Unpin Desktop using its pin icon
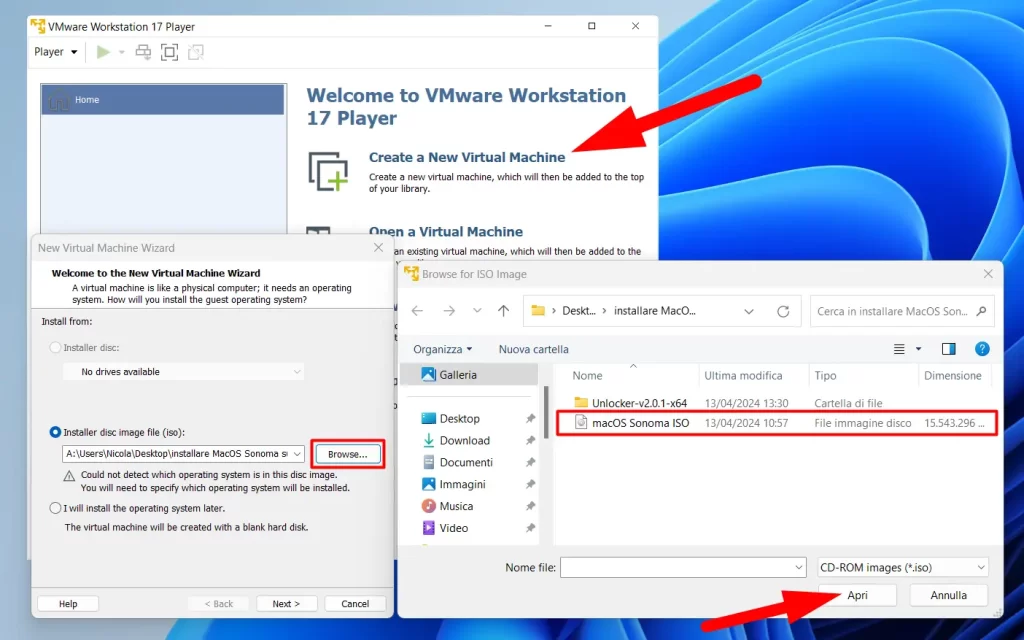Viewport: 1024px width, 640px height. [x=530, y=419]
